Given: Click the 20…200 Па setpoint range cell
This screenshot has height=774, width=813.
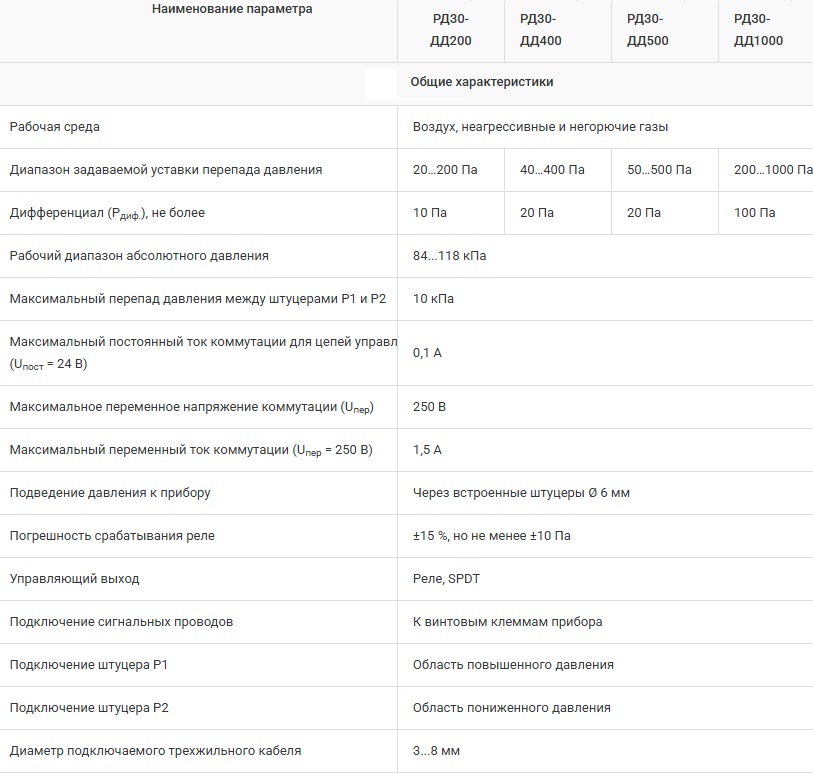Looking at the screenshot, I should (445, 170).
